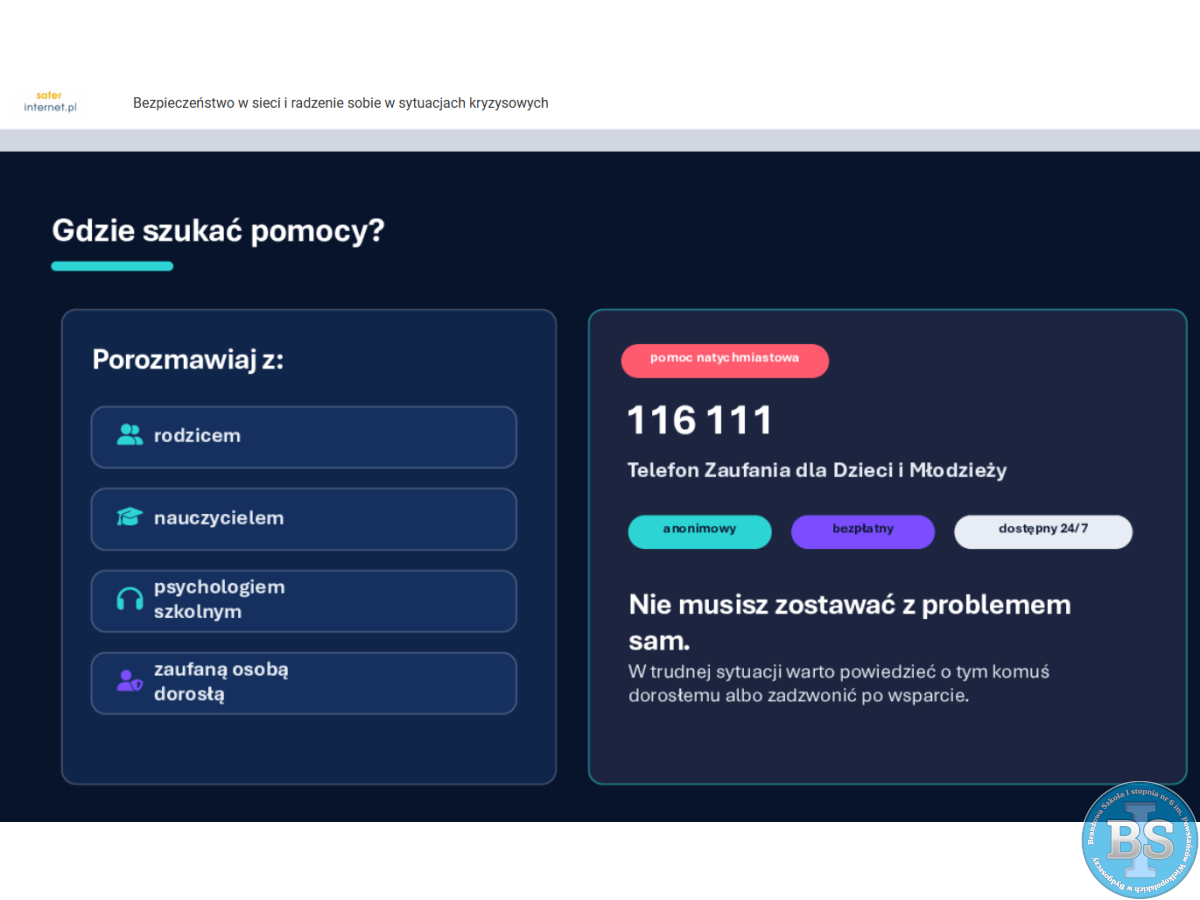The image size is (1200, 900).
Task: Click the purple bezpłatny tag
Action: tap(863, 531)
